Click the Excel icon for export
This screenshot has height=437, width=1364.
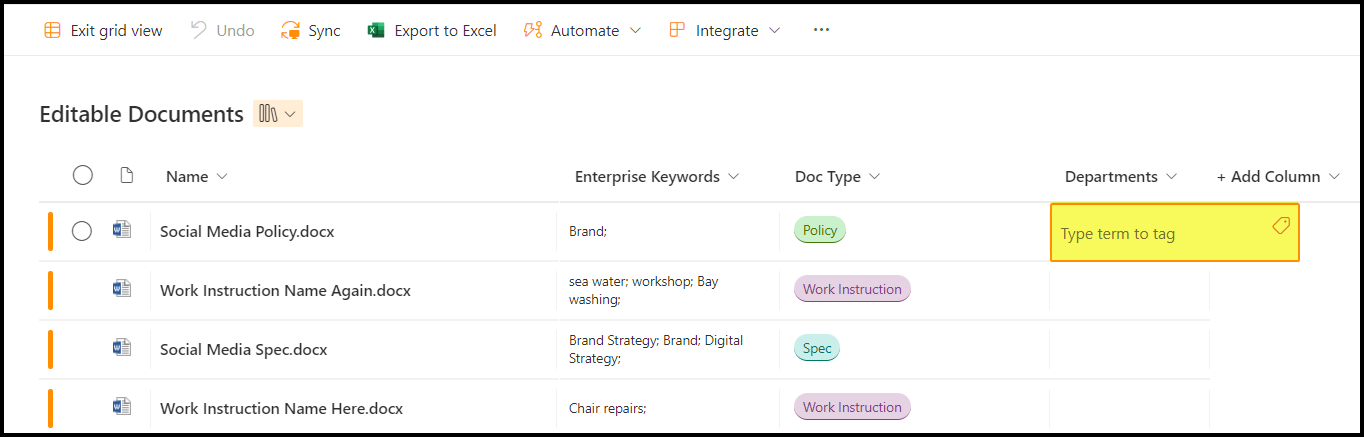(376, 31)
